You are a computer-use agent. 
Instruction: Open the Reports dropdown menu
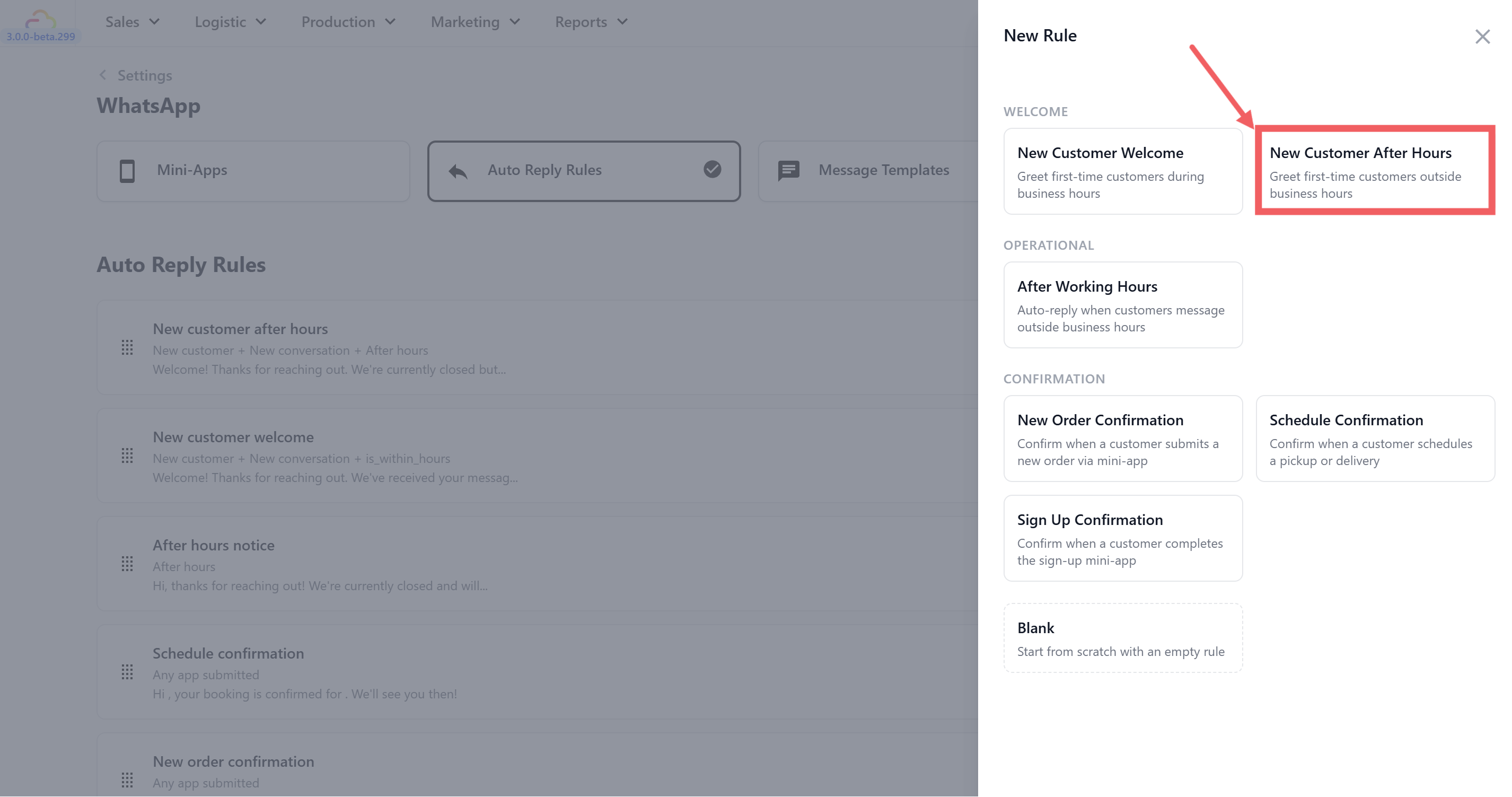point(591,22)
